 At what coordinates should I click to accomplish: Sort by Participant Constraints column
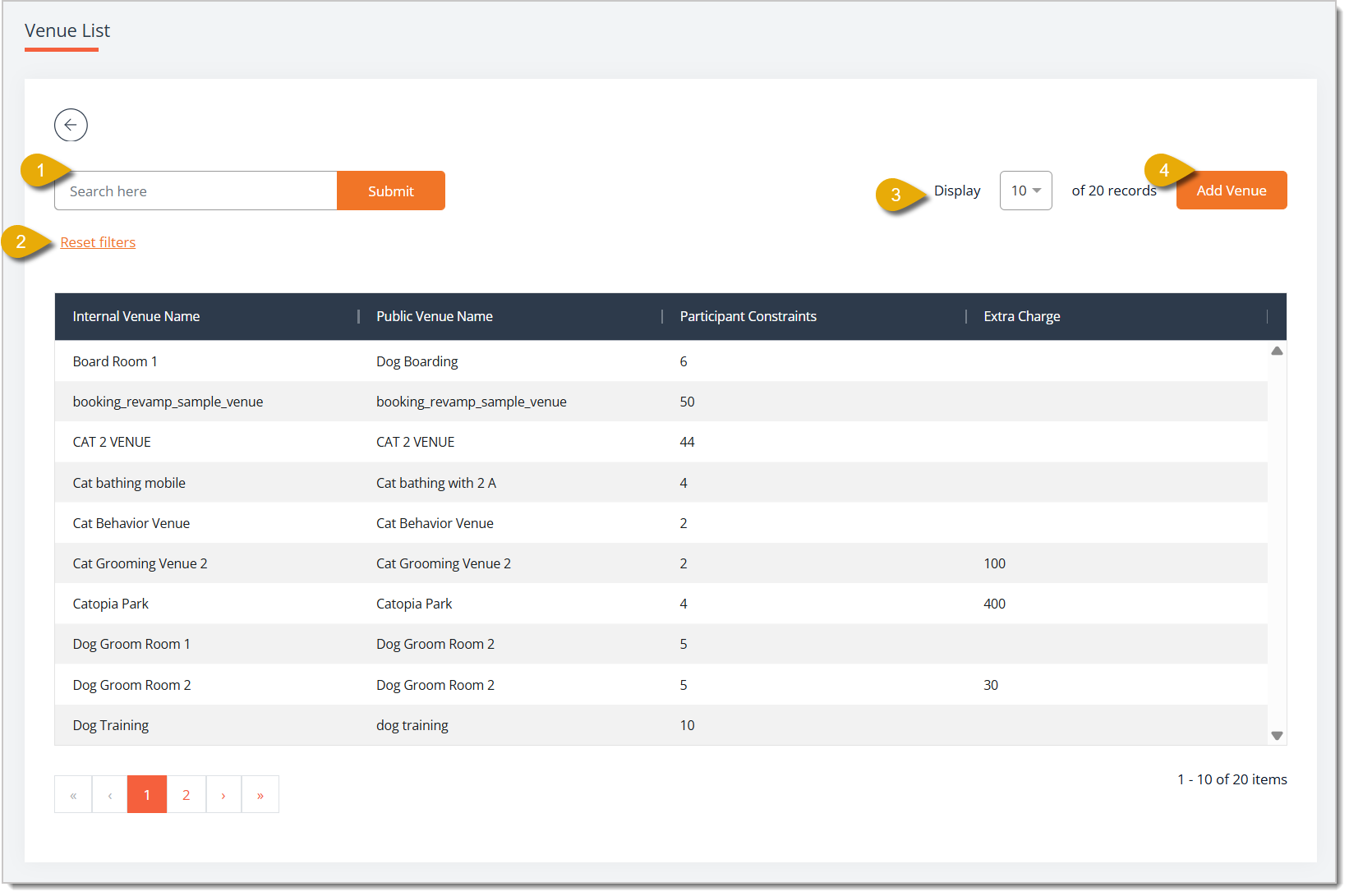point(748,316)
